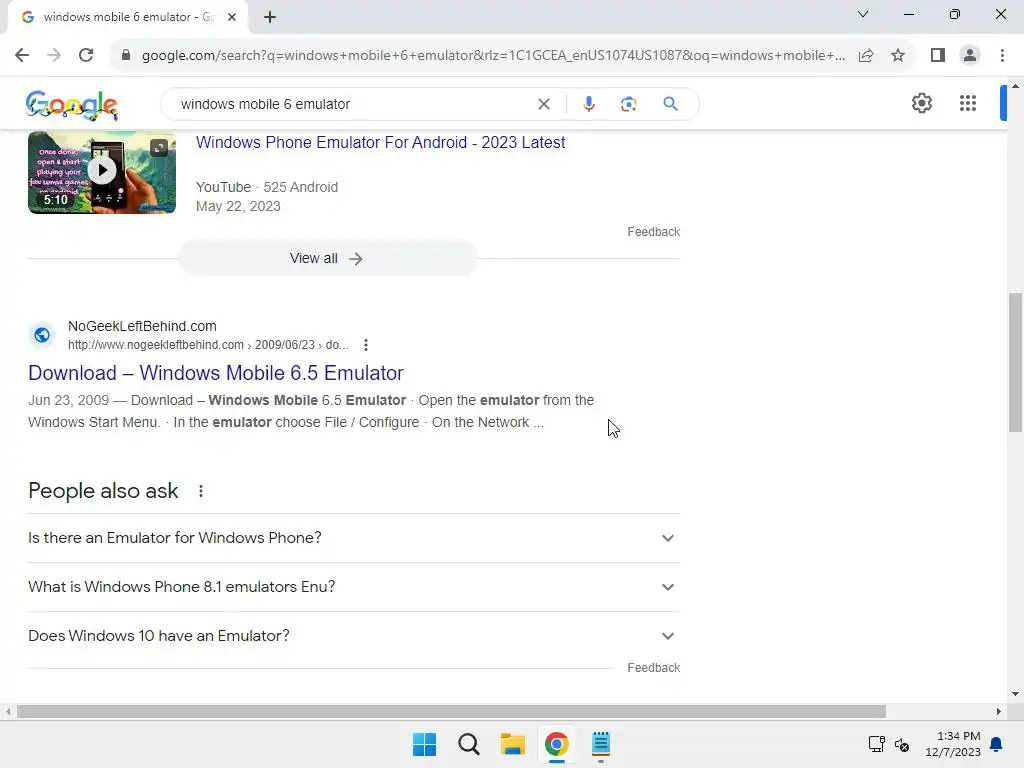Viewport: 1024px width, 768px height.
Task: Open a new browser tab
Action: pos(270,17)
